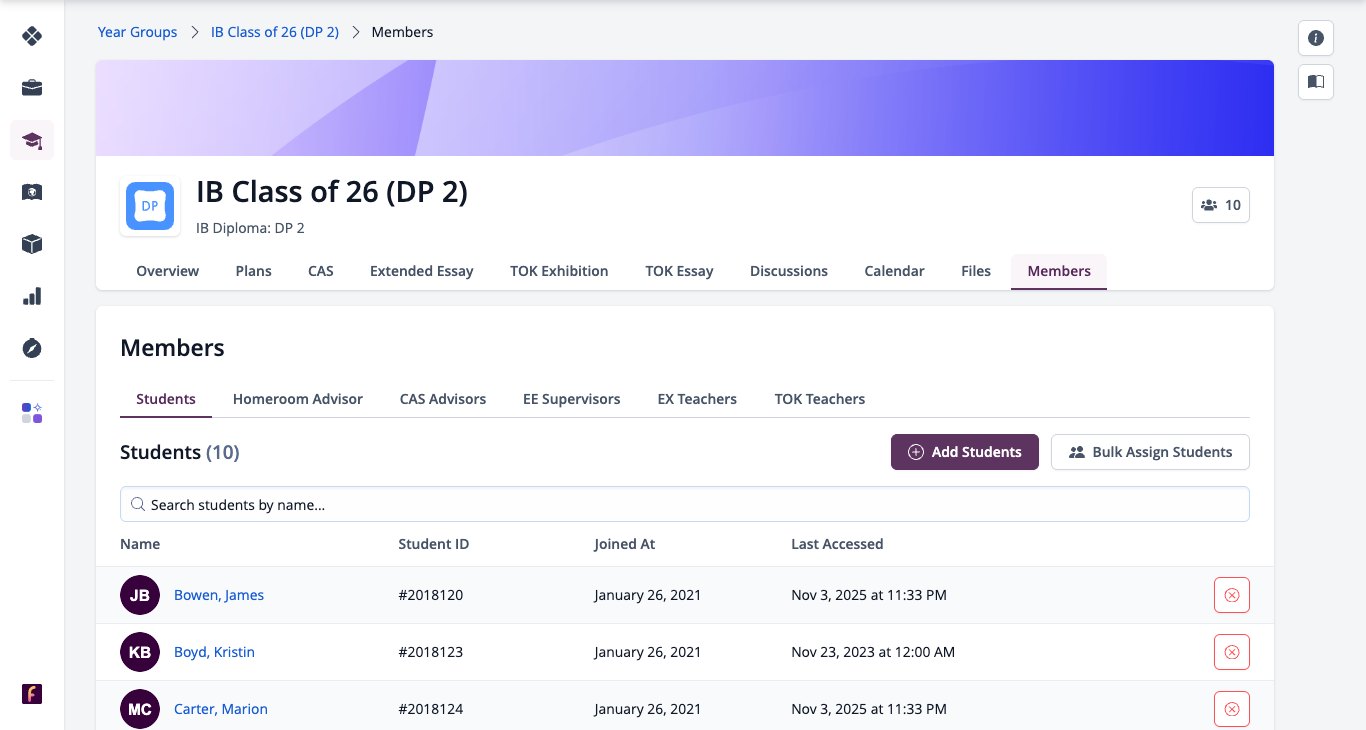Switch to the EE Supervisors sub-tab
Viewport: 1366px width, 730px height.
click(x=572, y=399)
